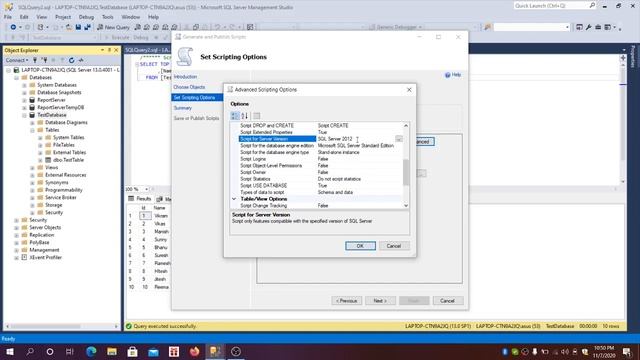Collapse the TestDatabase node
The height and width of the screenshot is (360, 640).
(x=24, y=115)
